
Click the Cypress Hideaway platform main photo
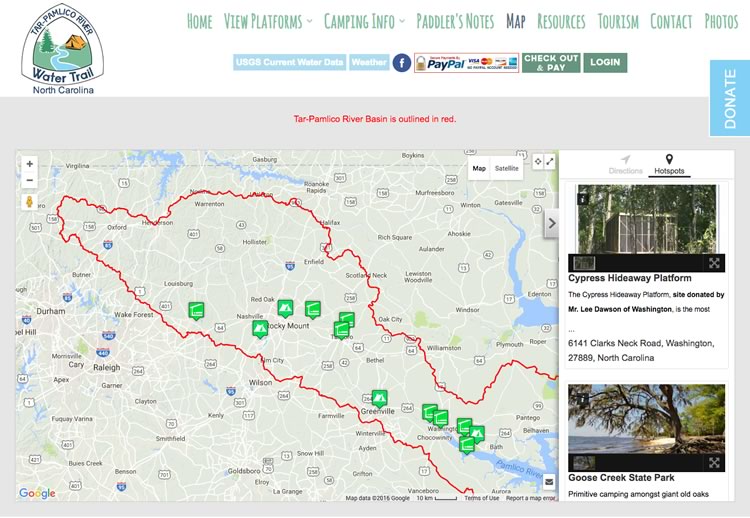(647, 219)
